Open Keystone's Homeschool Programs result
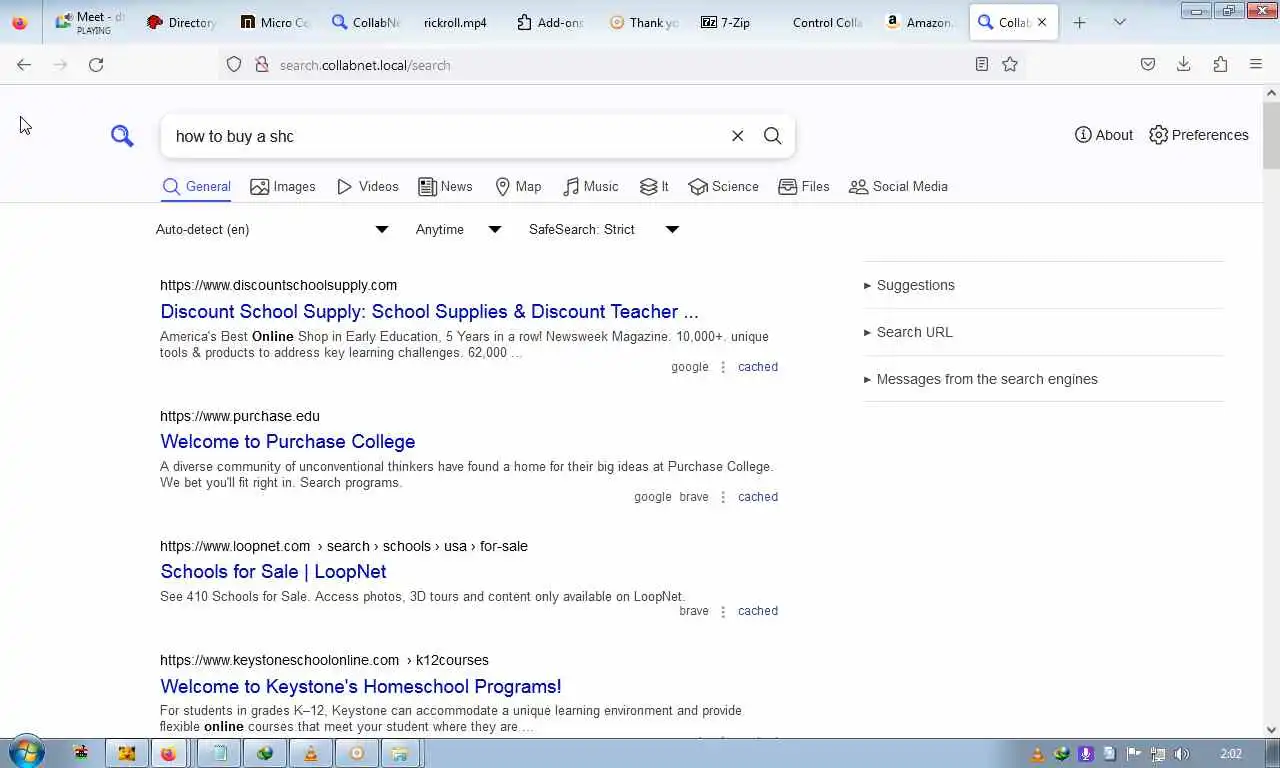The height and width of the screenshot is (768, 1280). pos(360,686)
